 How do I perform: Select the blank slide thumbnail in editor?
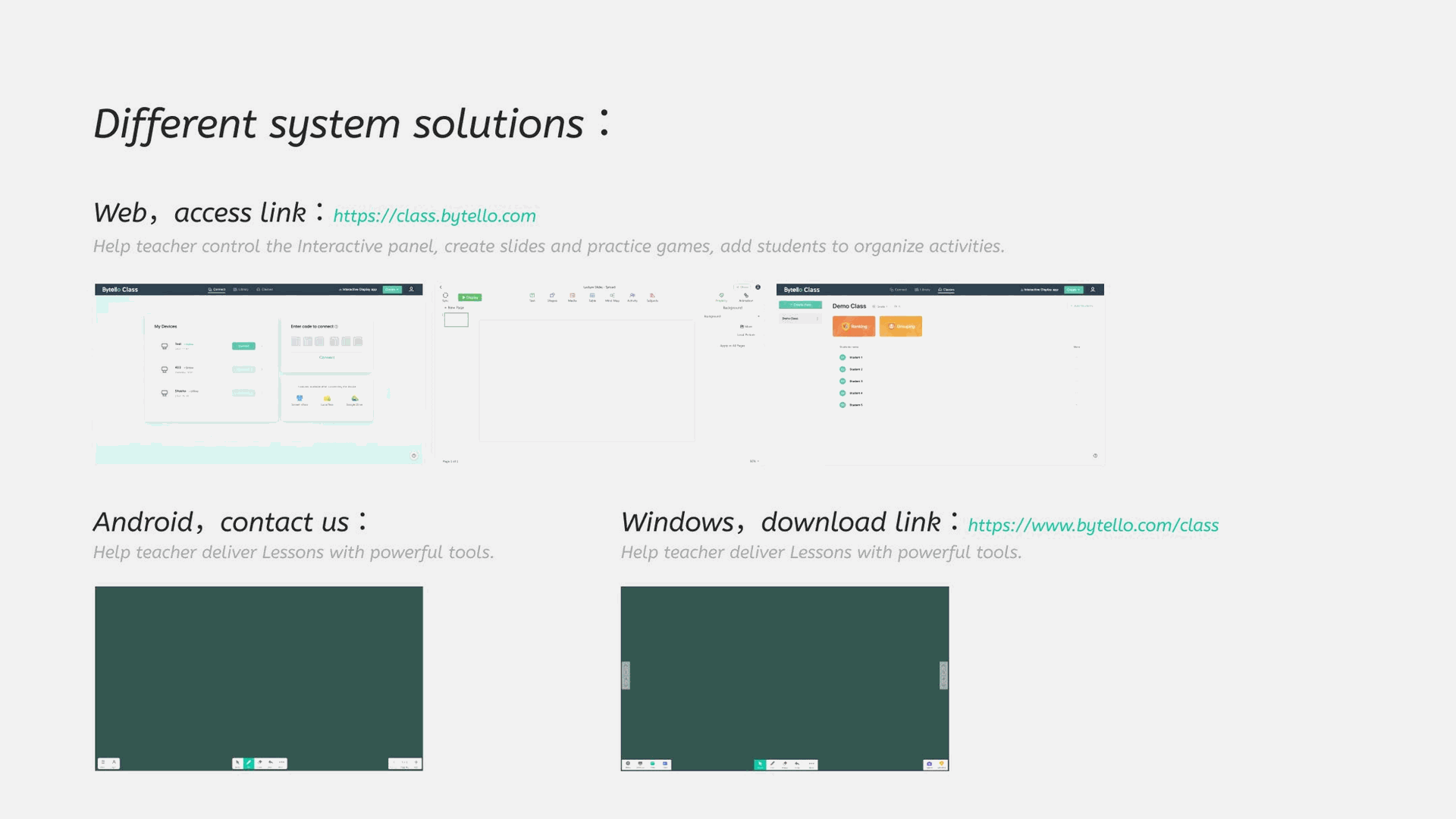coord(456,320)
